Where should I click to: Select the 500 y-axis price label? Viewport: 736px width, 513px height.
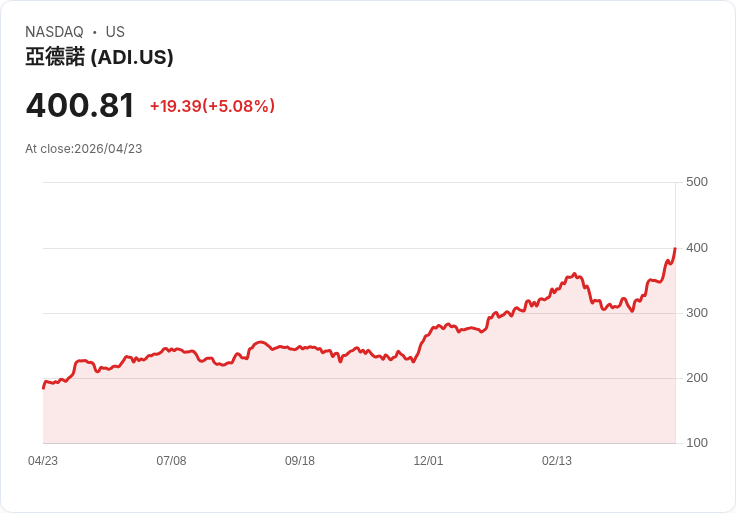(697, 182)
